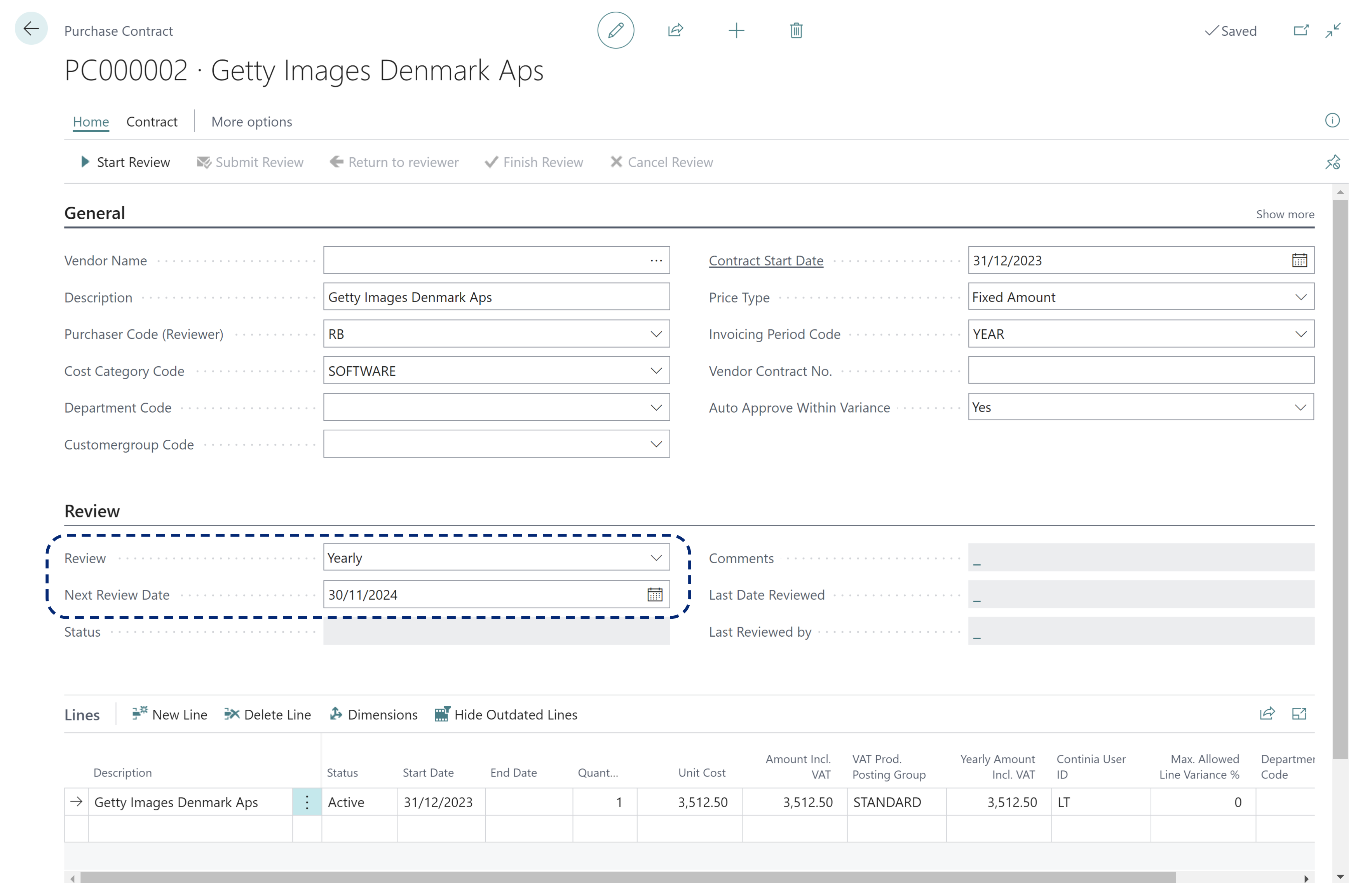Open row options for Getty Images line

[x=307, y=802]
